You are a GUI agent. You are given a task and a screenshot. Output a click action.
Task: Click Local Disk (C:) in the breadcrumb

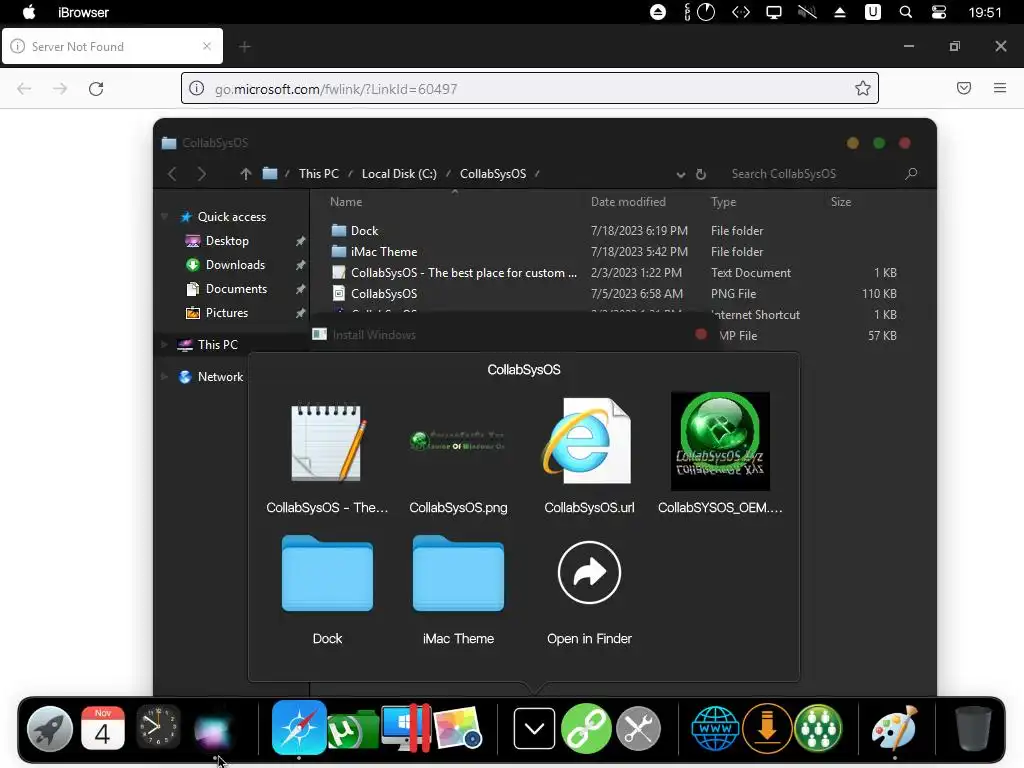(x=399, y=174)
